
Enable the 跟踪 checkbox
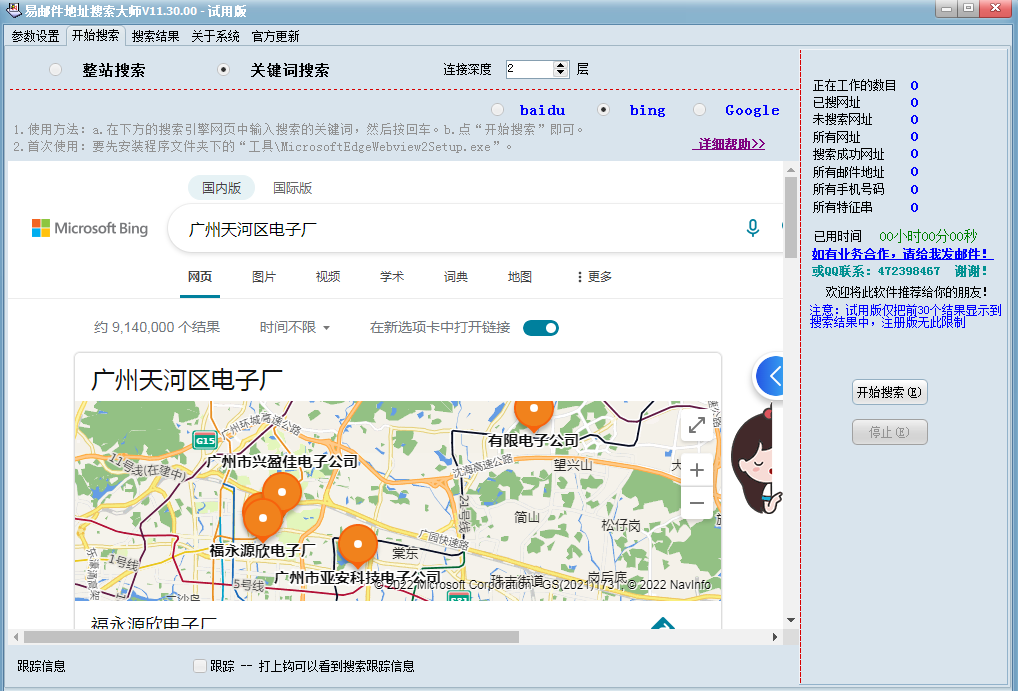(x=200, y=666)
